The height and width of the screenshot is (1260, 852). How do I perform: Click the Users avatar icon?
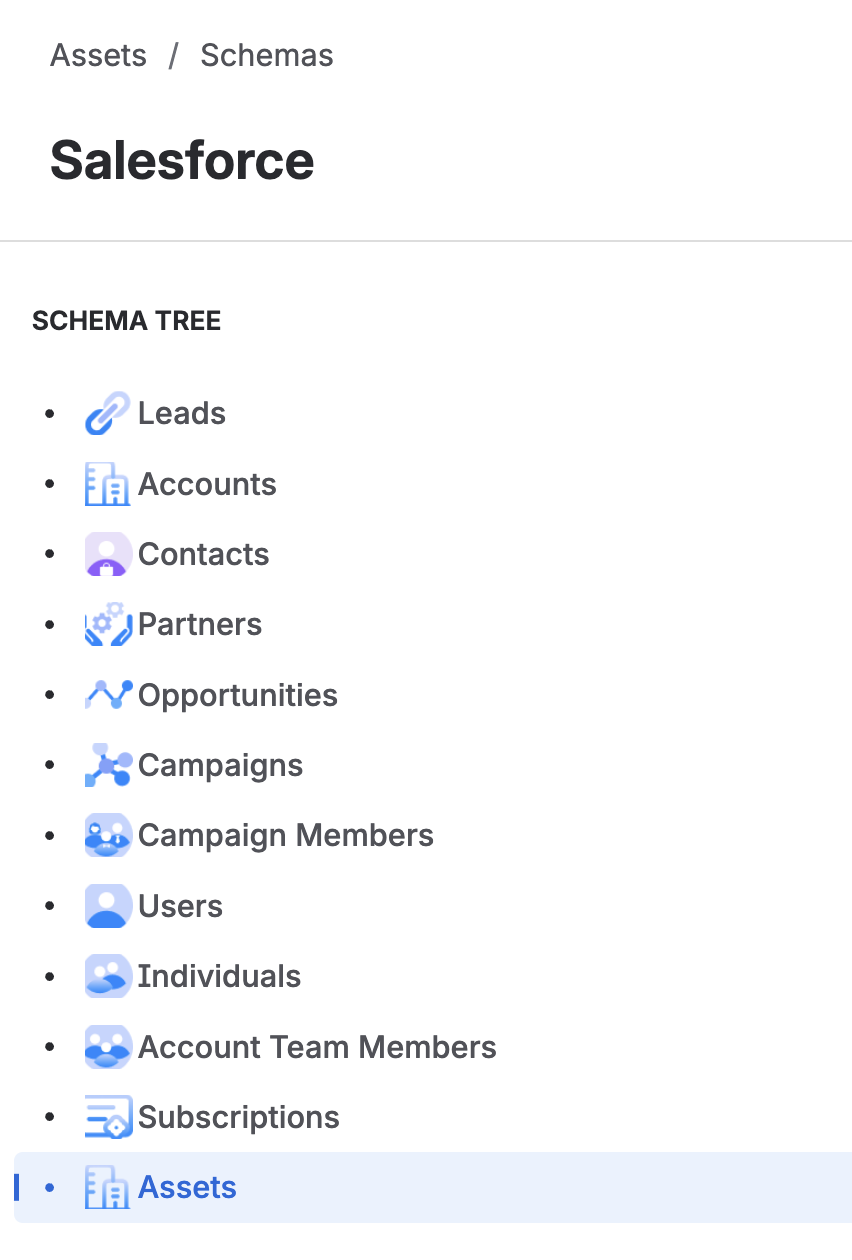[108, 907]
